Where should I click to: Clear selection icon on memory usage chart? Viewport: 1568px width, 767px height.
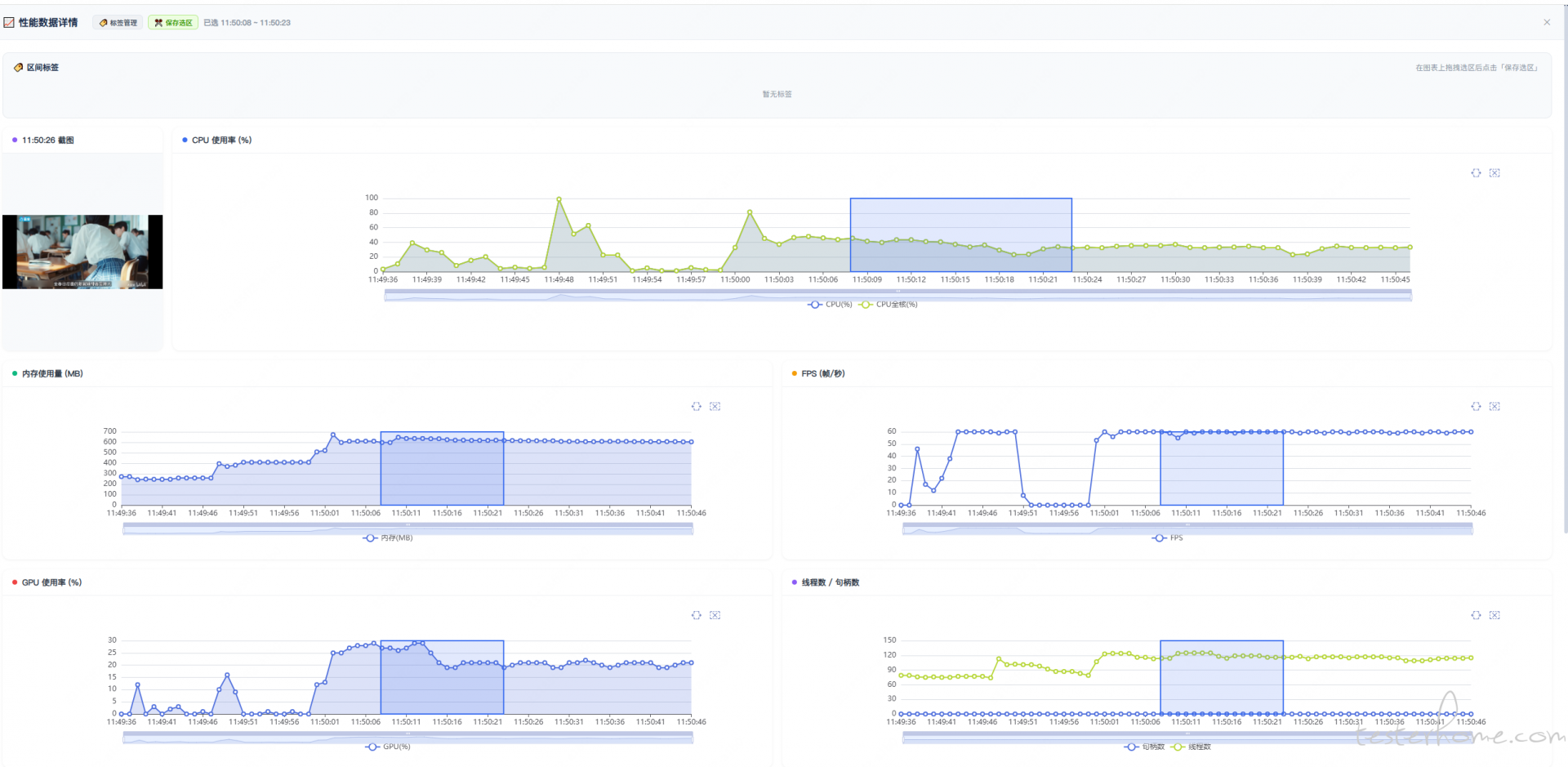pyautogui.click(x=715, y=407)
